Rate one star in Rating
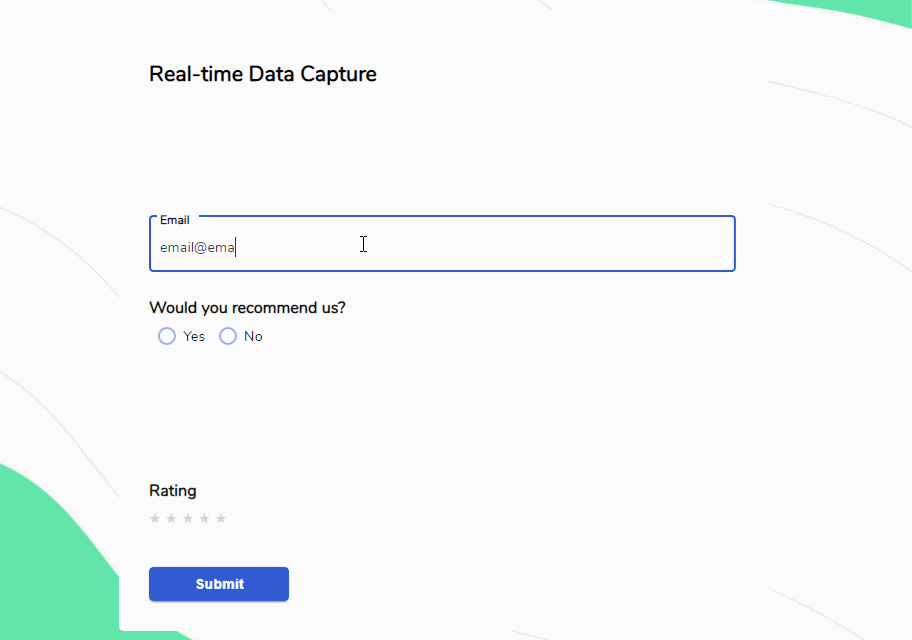 coord(155,518)
